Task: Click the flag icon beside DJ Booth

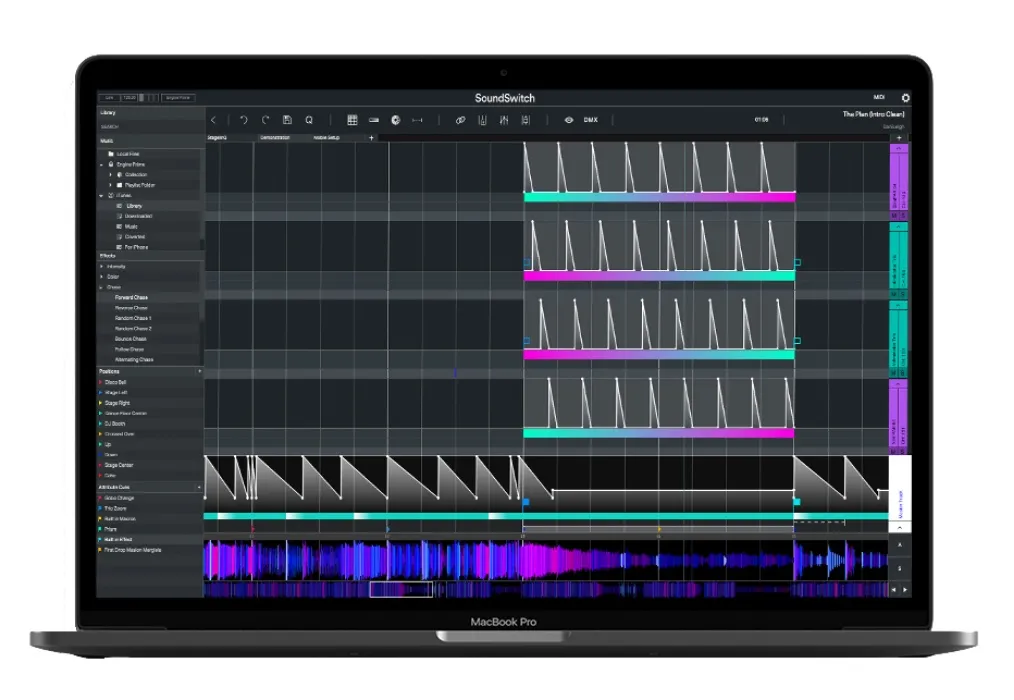Action: [100, 424]
